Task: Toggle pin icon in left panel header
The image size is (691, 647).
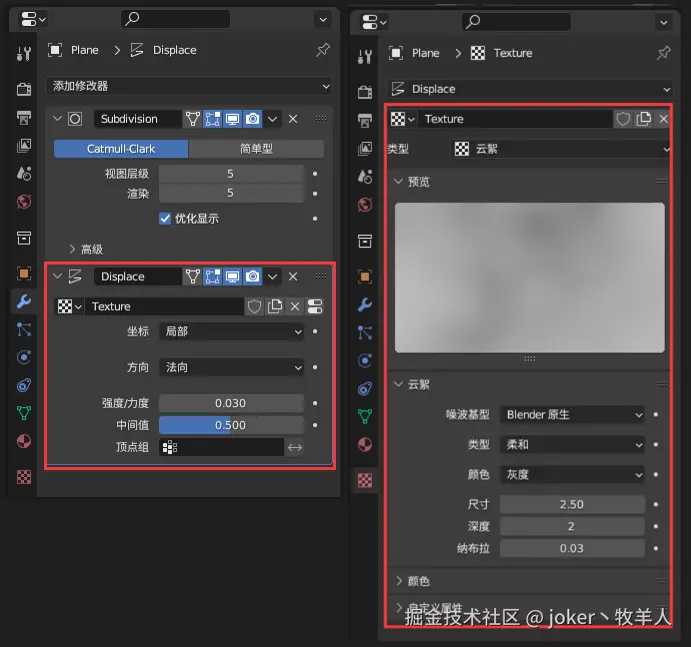Action: click(x=323, y=50)
